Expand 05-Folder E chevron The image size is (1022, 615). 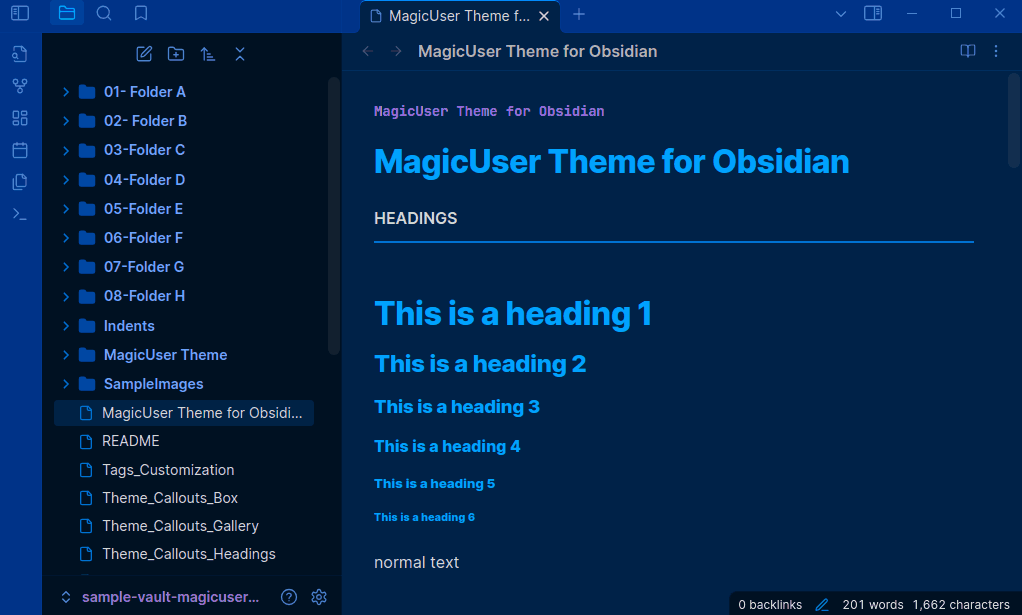[x=66, y=208]
